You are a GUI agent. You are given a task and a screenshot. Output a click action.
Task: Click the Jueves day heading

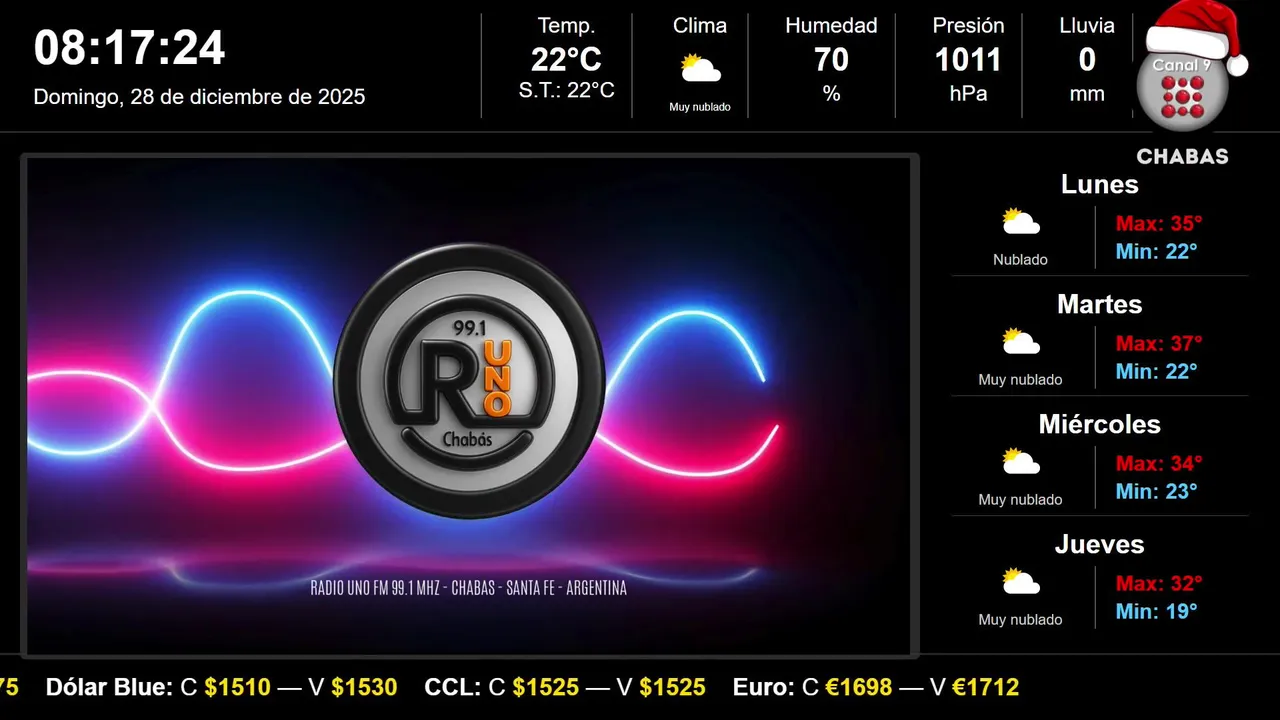[1100, 544]
